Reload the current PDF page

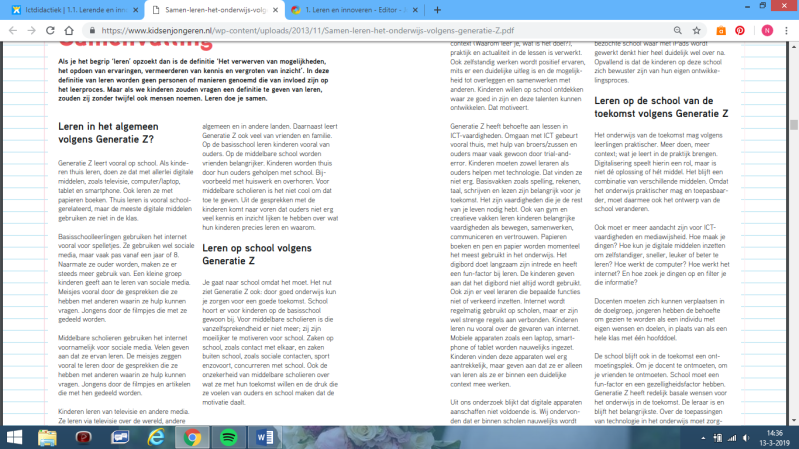coord(50,31)
